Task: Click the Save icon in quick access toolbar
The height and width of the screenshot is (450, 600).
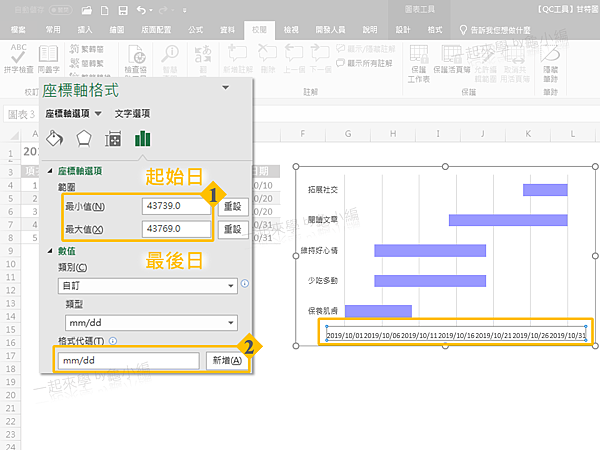Action: 123,10
